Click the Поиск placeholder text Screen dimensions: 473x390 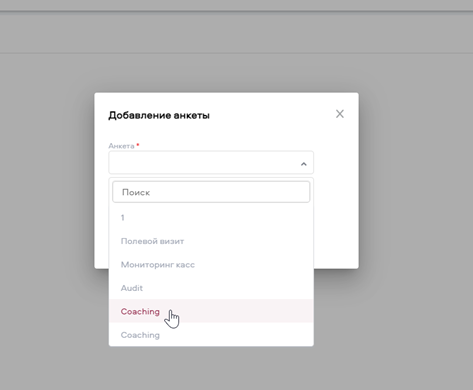tap(136, 192)
